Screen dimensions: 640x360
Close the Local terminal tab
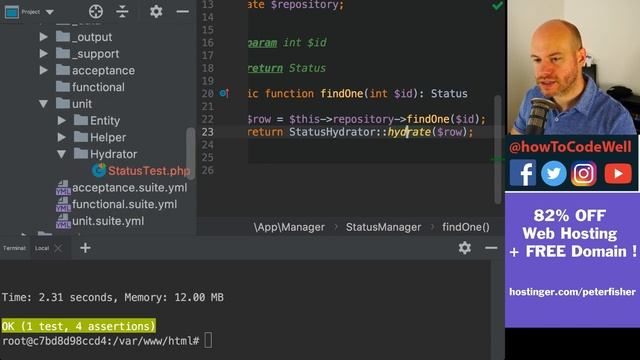click(58, 248)
